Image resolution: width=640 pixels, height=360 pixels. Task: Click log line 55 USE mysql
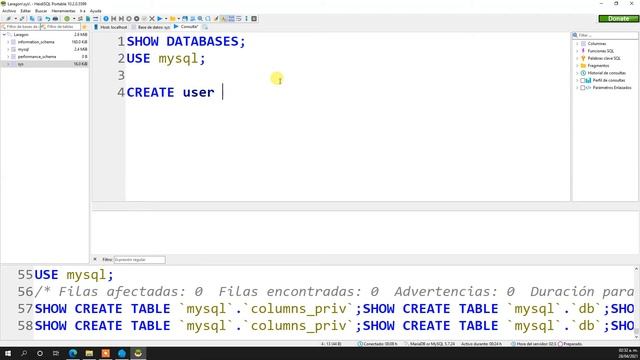click(73, 275)
